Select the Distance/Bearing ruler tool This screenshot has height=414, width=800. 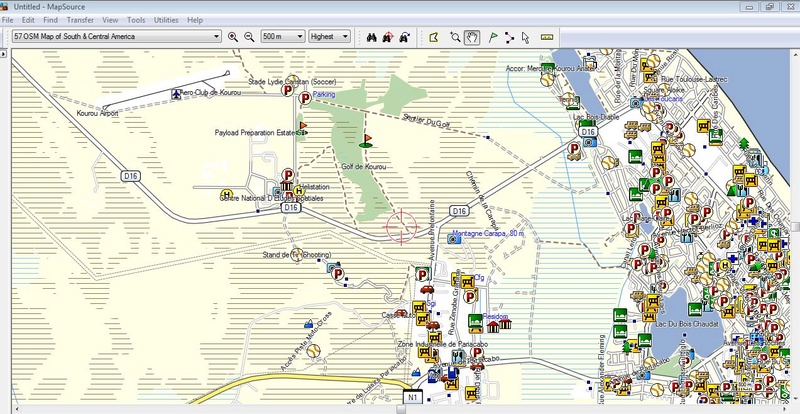click(547, 37)
